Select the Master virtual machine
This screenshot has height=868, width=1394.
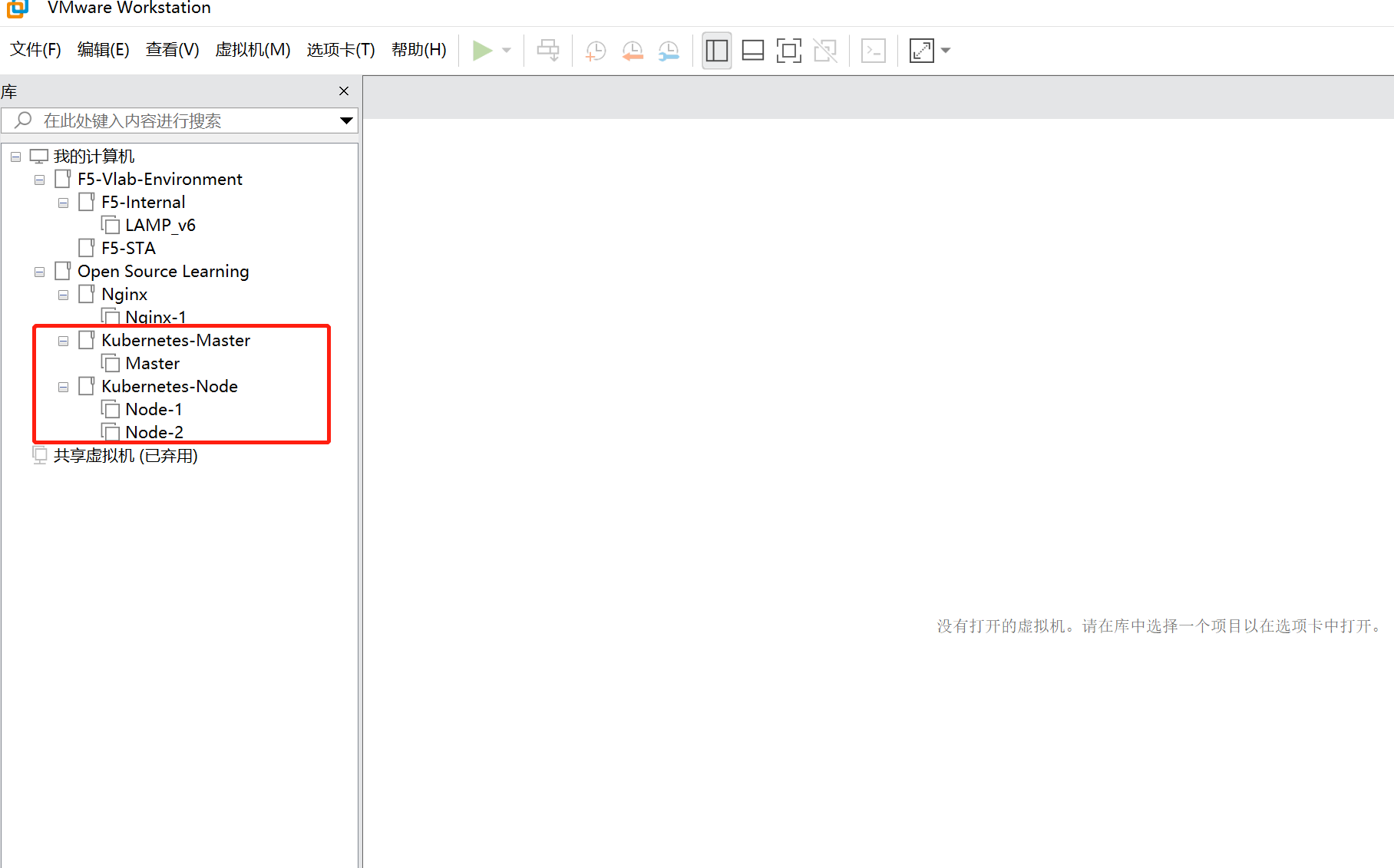(152, 364)
